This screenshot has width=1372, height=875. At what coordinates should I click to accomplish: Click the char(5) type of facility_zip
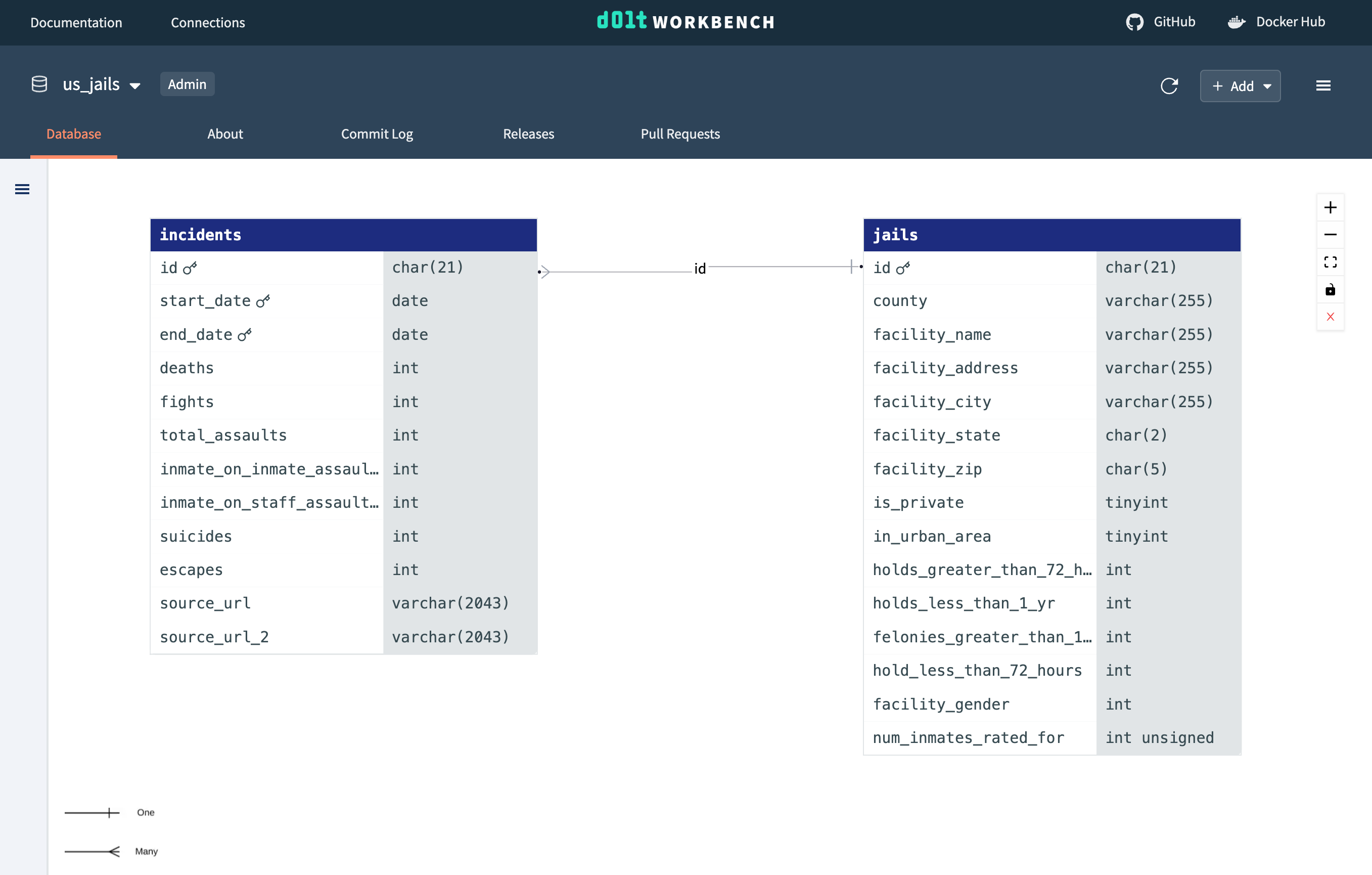click(x=1168, y=469)
